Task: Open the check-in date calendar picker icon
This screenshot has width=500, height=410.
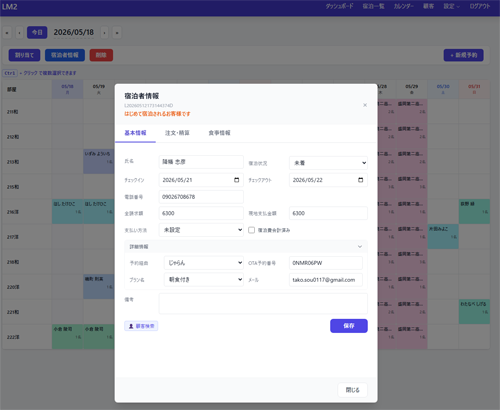Action: point(237,180)
